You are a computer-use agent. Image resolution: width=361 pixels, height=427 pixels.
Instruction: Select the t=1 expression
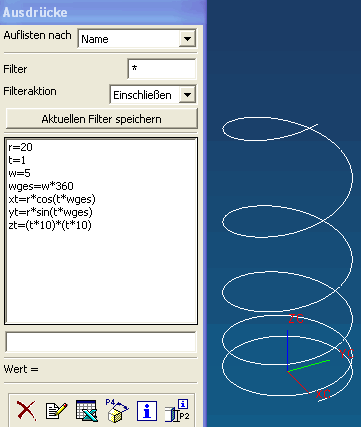pos(17,160)
